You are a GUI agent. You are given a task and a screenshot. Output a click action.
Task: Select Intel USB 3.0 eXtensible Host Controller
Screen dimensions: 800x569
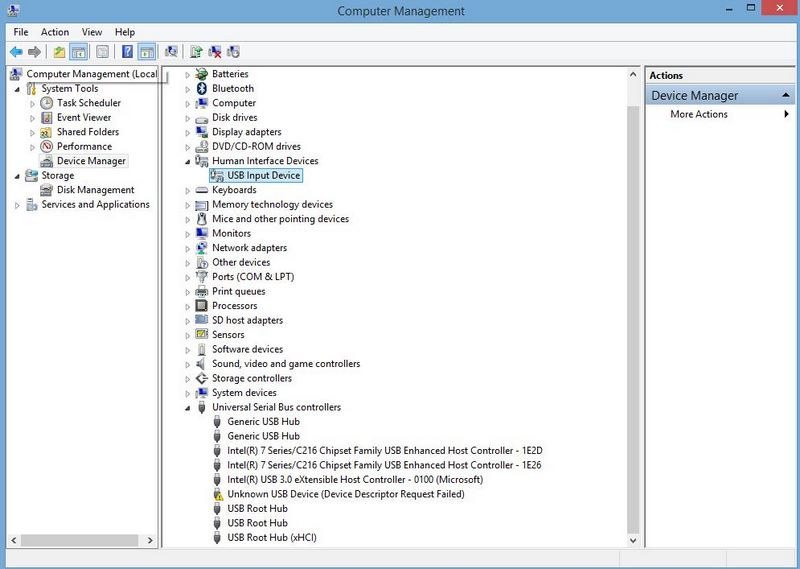click(355, 479)
